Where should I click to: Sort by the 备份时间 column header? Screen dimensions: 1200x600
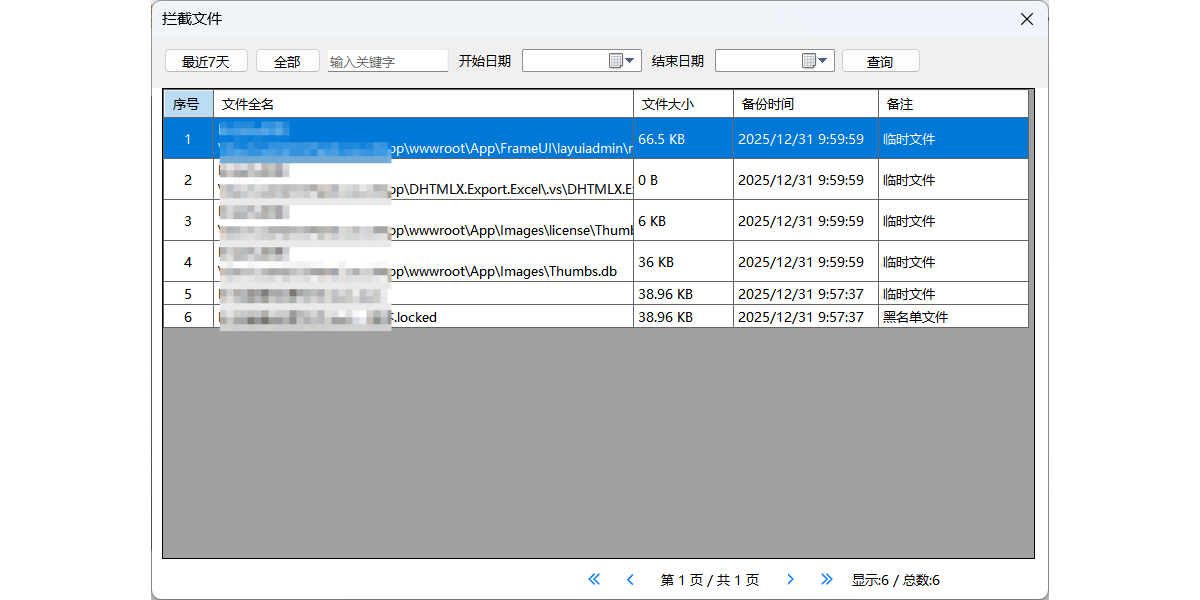click(805, 104)
